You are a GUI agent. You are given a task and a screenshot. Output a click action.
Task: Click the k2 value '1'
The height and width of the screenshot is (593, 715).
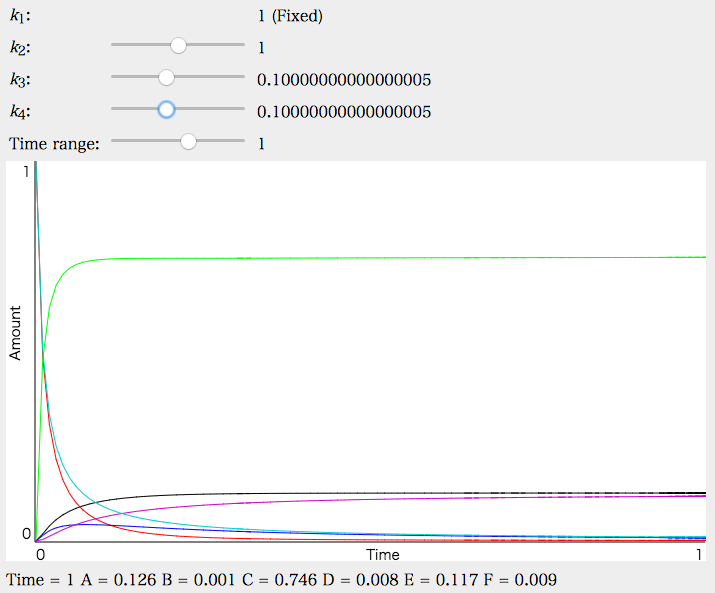(261, 48)
